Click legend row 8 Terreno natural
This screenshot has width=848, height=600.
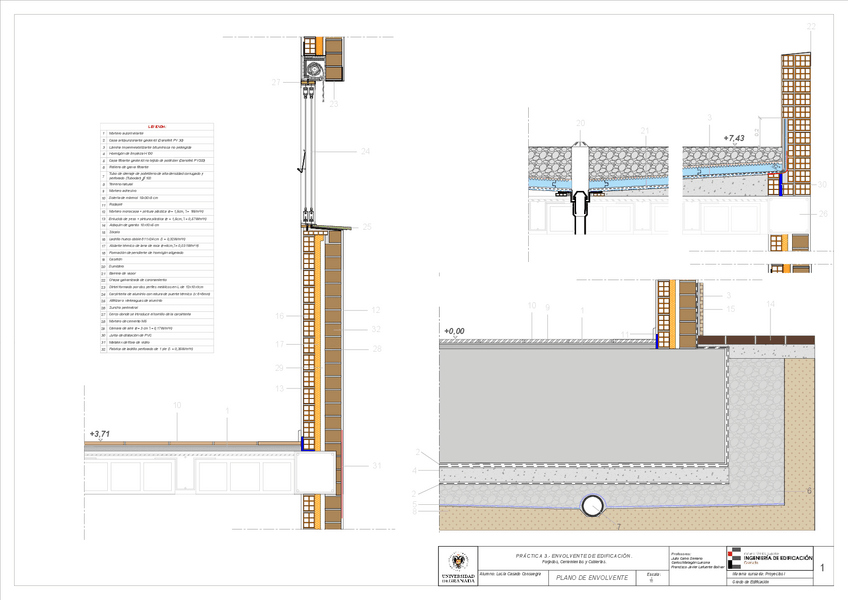(x=157, y=184)
